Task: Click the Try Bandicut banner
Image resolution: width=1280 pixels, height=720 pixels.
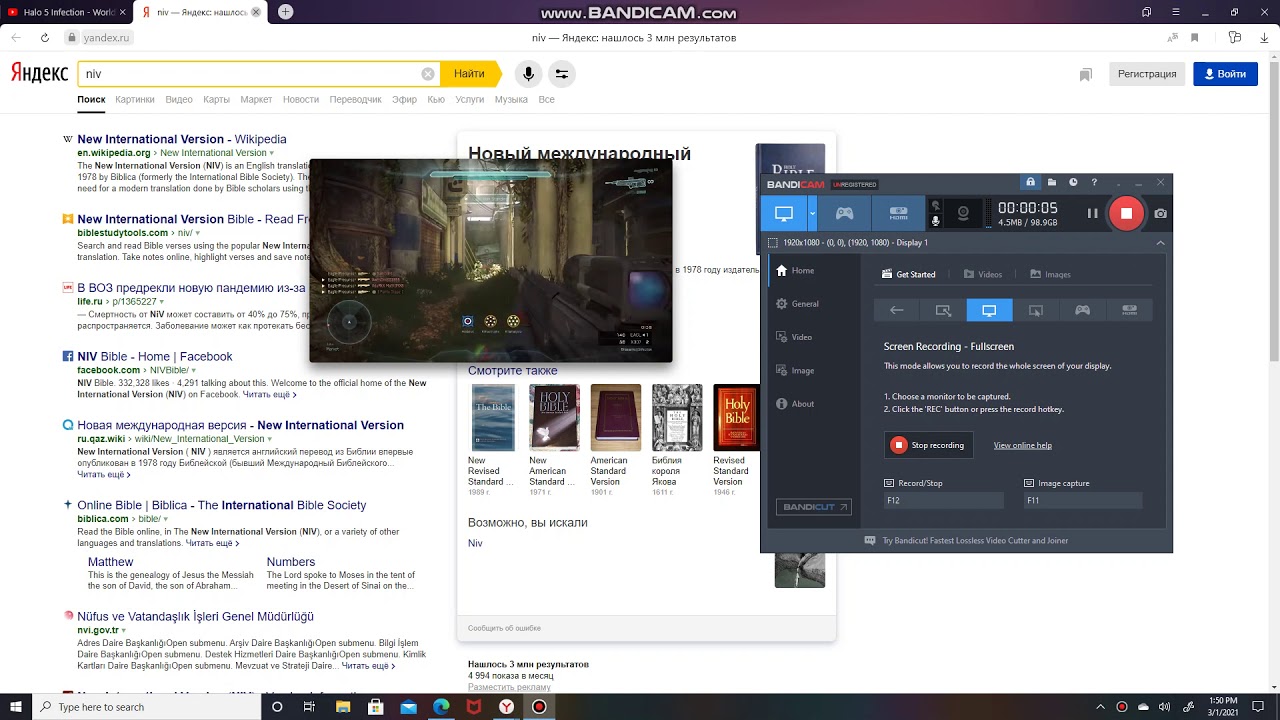Action: (966, 541)
